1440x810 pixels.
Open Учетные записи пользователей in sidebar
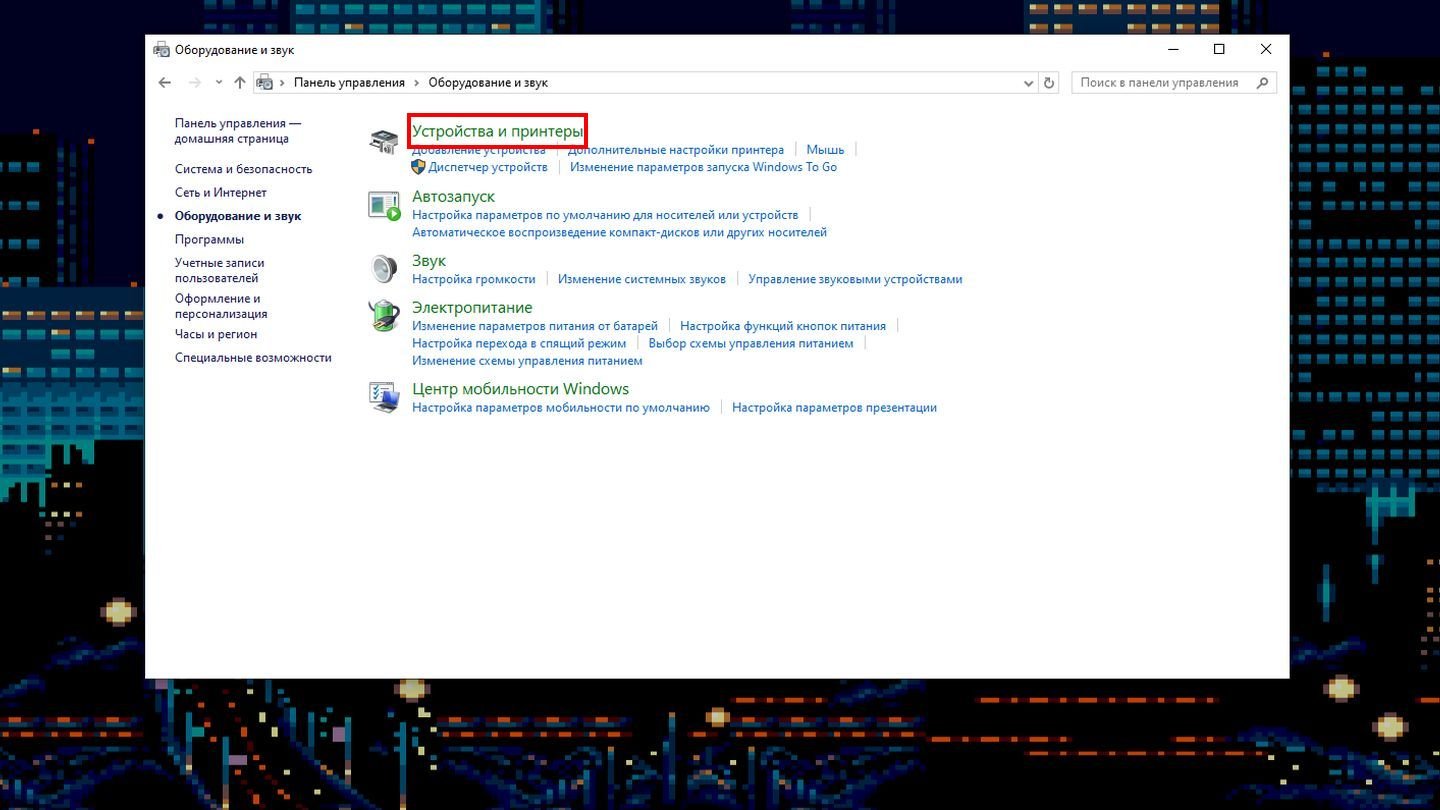click(220, 270)
